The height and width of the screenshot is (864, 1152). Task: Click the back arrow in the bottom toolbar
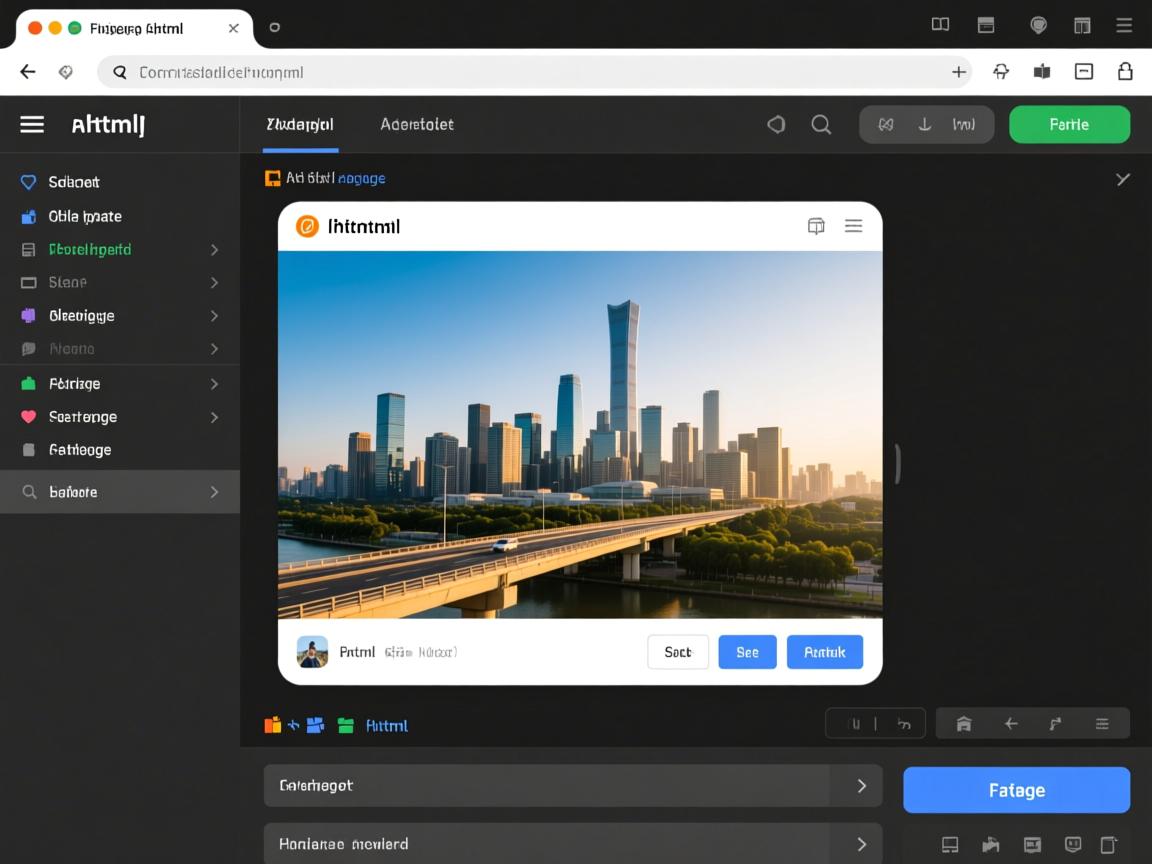point(1011,724)
